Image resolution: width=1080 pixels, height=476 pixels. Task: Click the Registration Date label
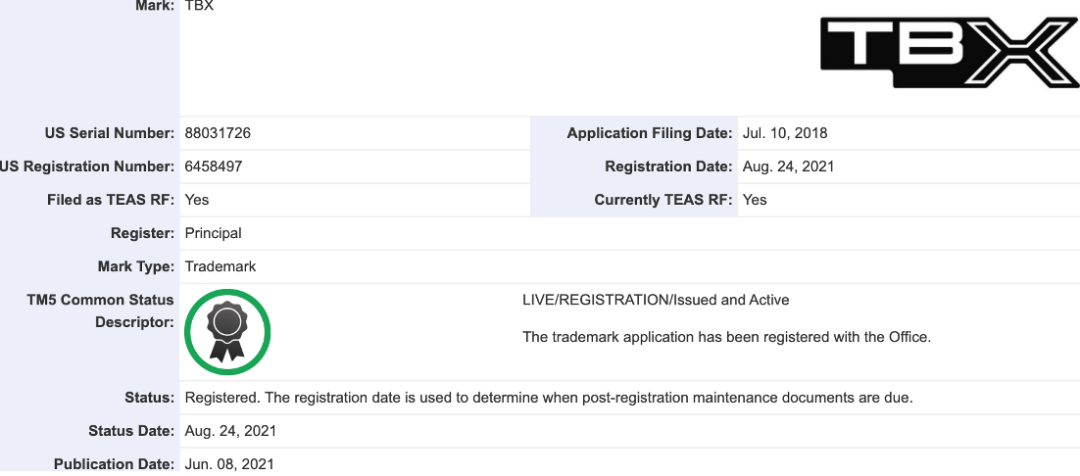click(669, 167)
